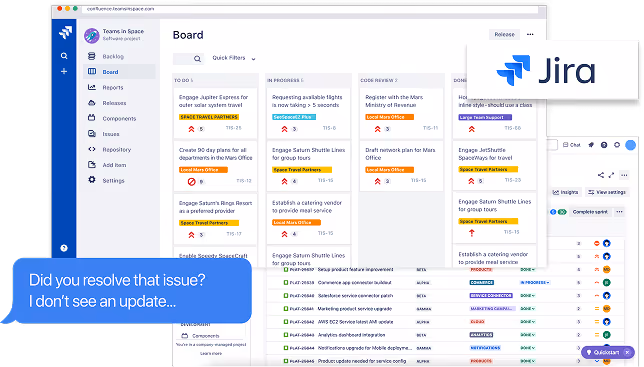Open Backlog in project sidebar

pyautogui.click(x=119, y=56)
